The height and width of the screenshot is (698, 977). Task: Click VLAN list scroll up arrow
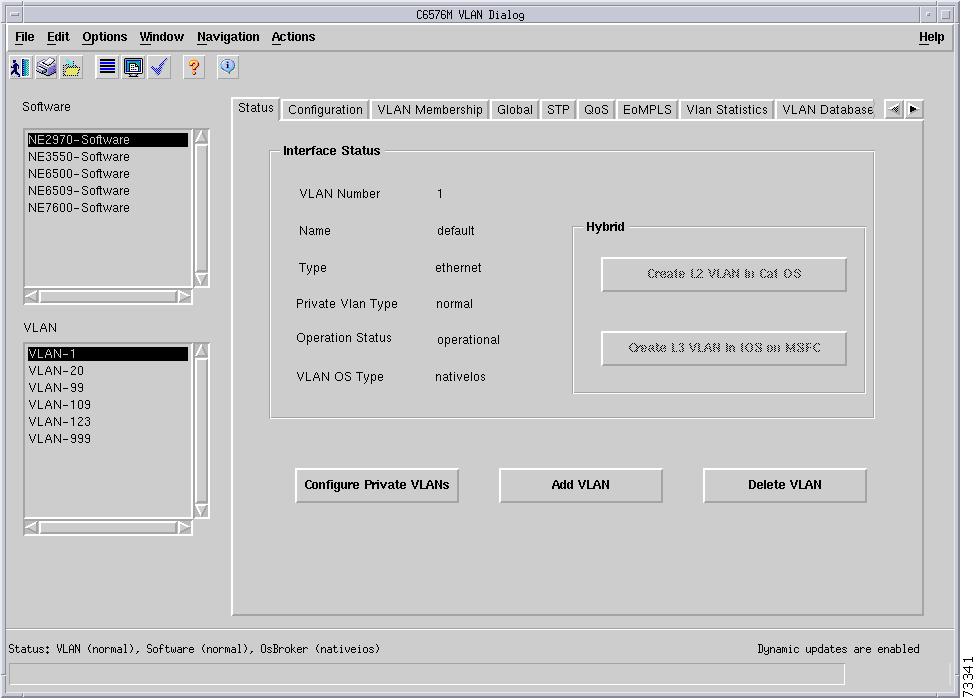click(x=201, y=351)
